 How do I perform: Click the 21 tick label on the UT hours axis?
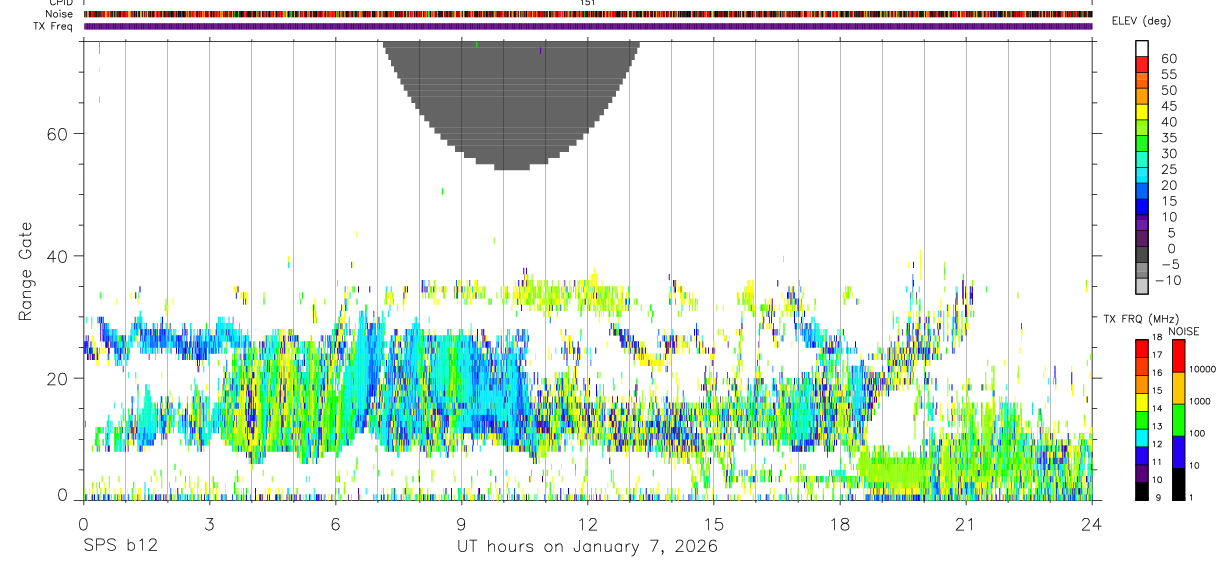(x=965, y=524)
